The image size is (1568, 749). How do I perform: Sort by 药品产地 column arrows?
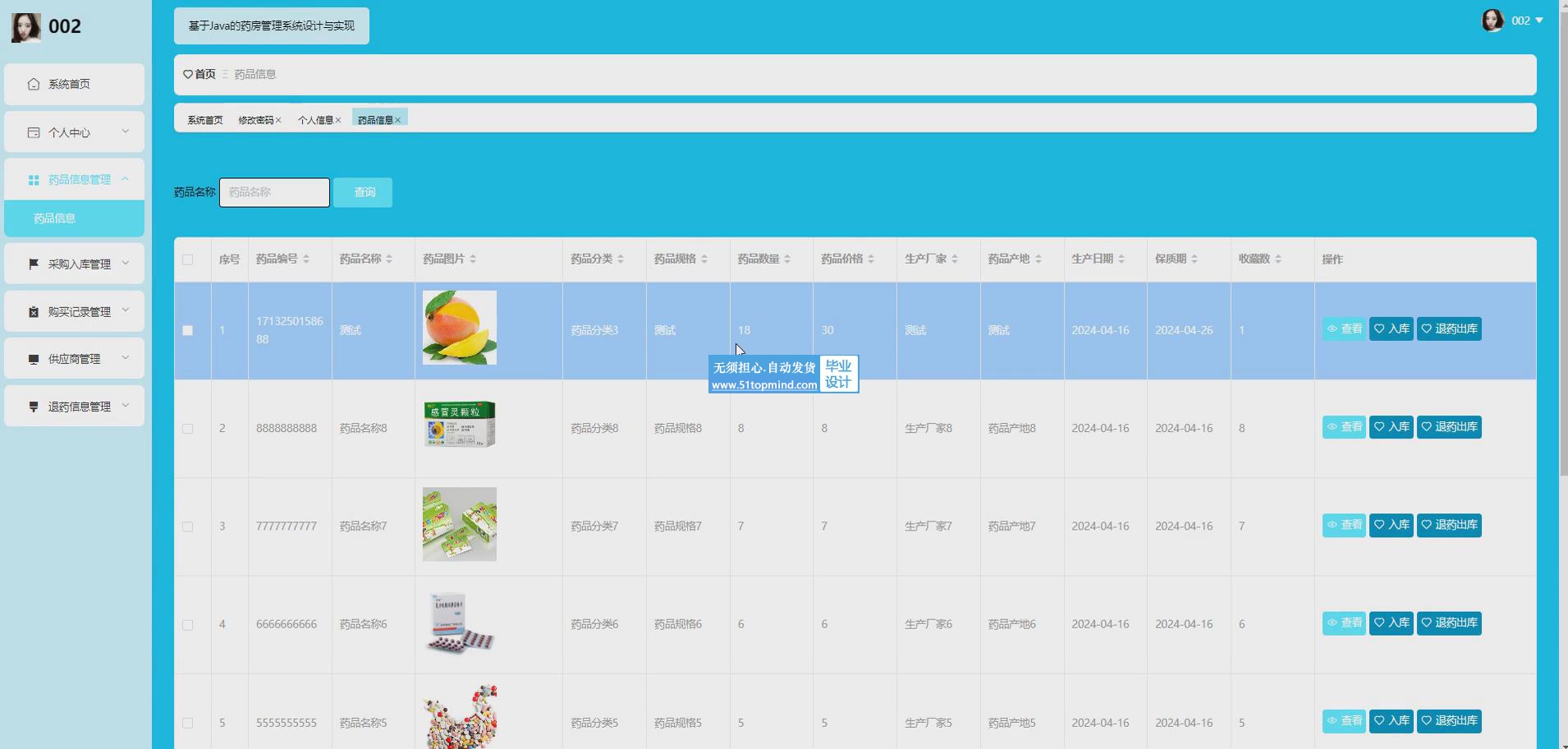coord(1038,259)
